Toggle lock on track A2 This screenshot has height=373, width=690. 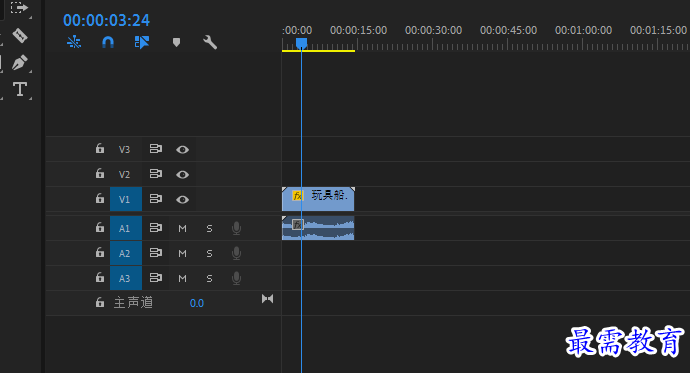[100, 252]
